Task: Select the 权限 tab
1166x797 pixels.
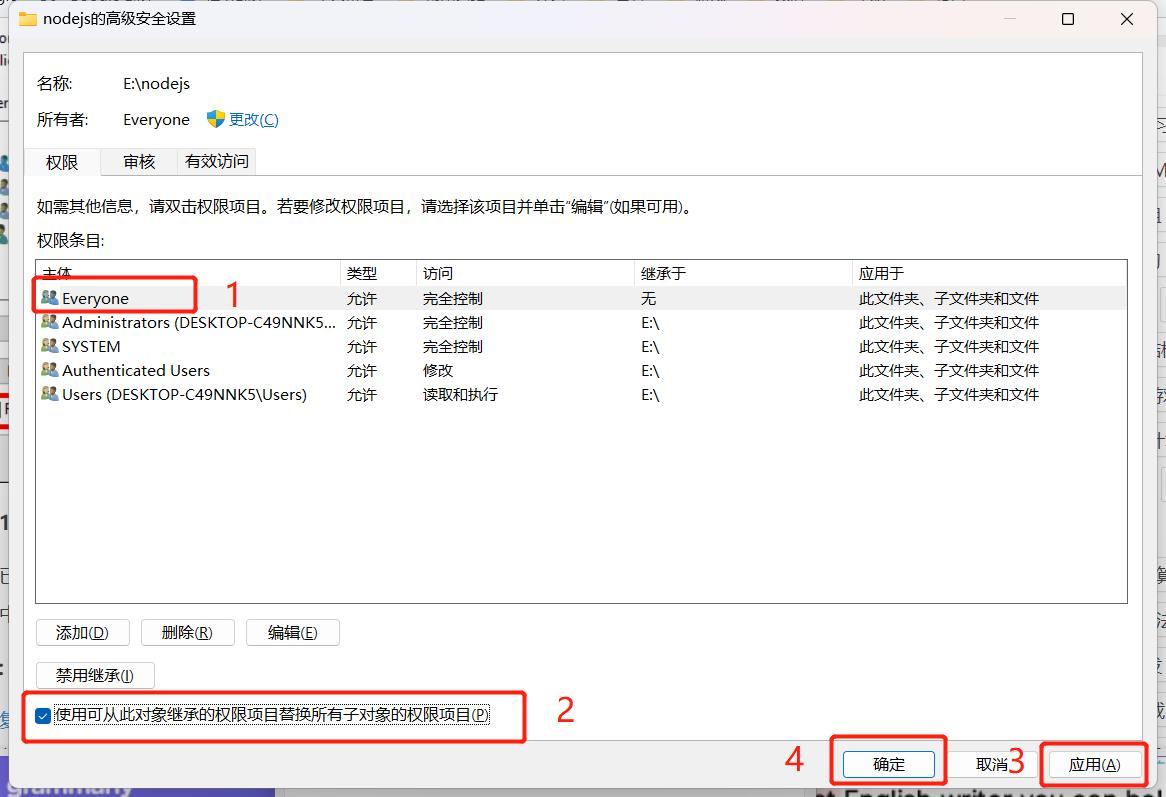Action: coord(62,162)
